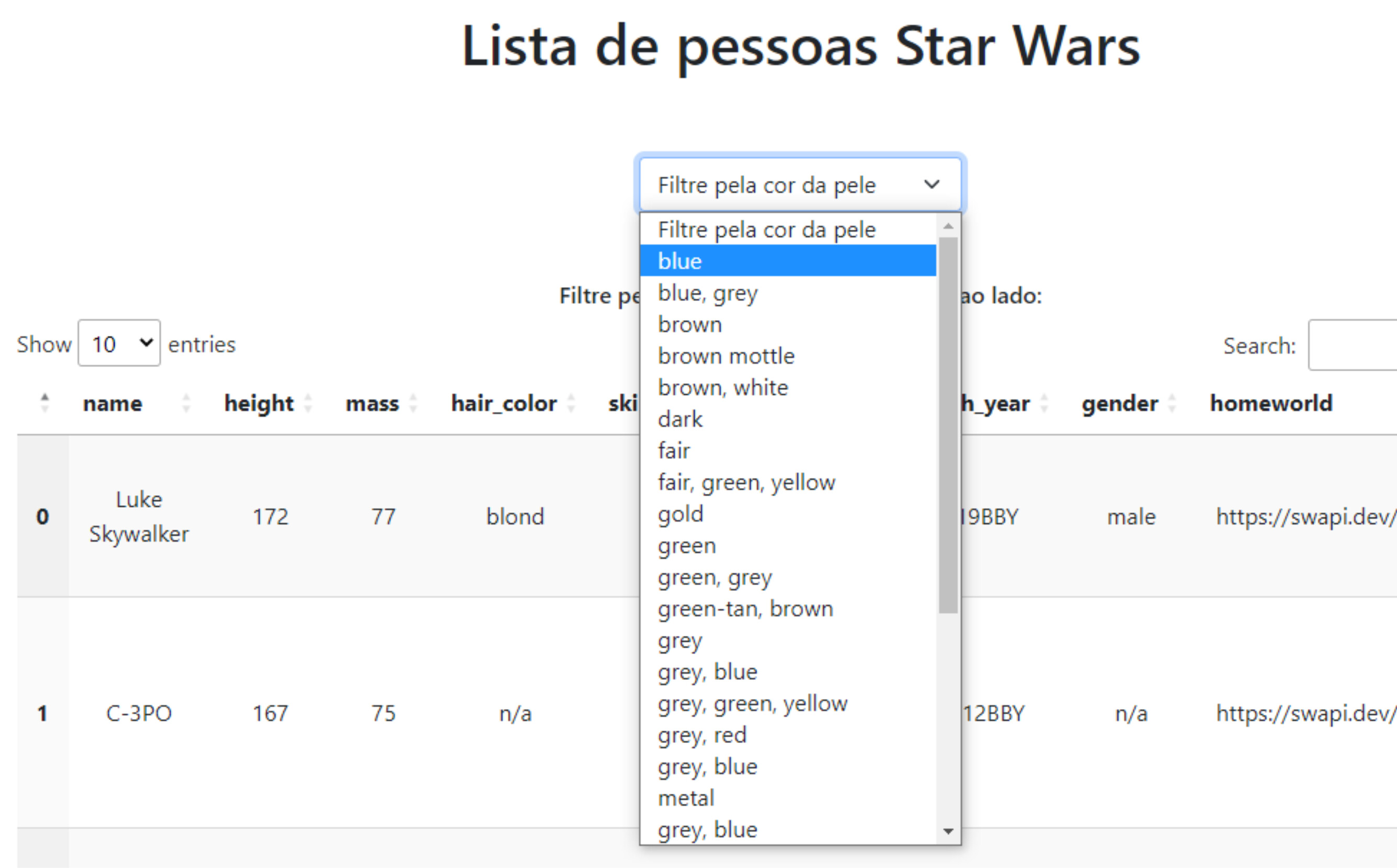Click height value '172'
Screen dimensions: 1397x868
[270, 517]
